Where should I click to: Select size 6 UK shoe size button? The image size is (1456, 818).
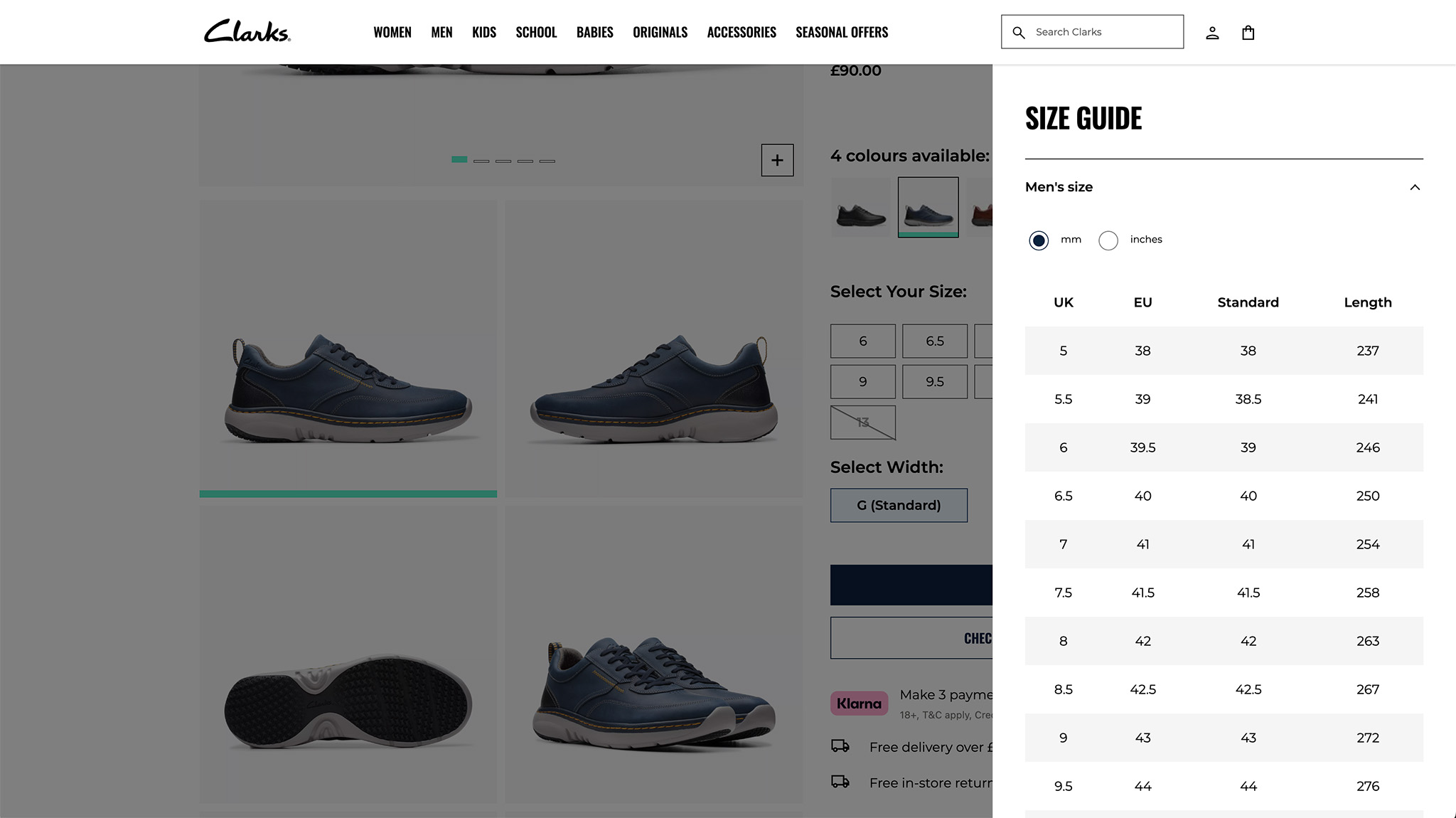862,340
